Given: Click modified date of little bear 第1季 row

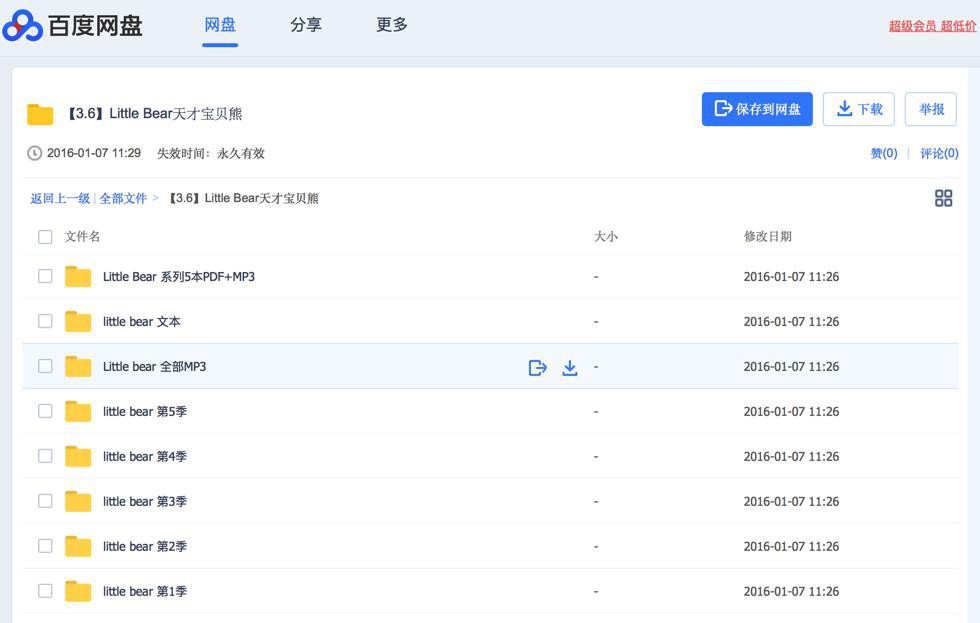Looking at the screenshot, I should (791, 592).
